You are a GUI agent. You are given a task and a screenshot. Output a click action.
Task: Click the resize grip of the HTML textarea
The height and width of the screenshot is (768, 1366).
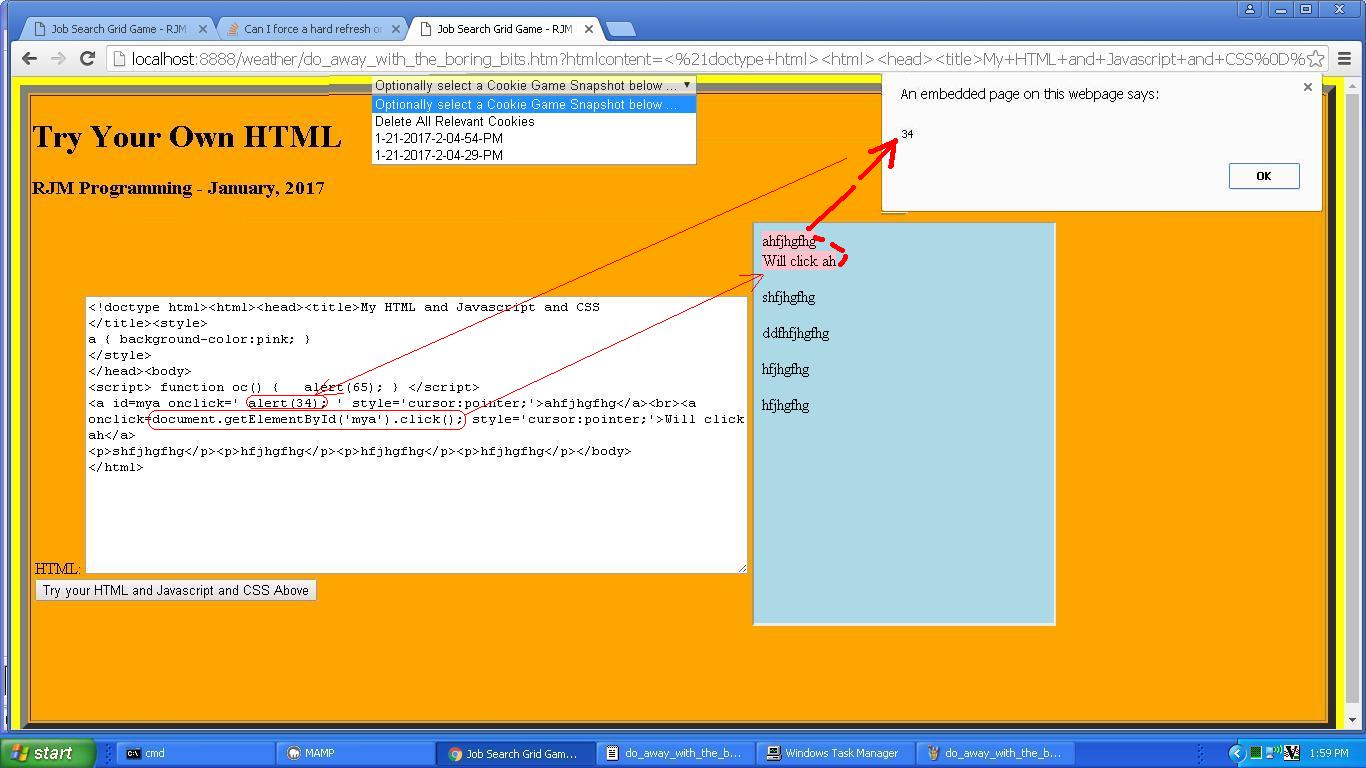click(742, 568)
